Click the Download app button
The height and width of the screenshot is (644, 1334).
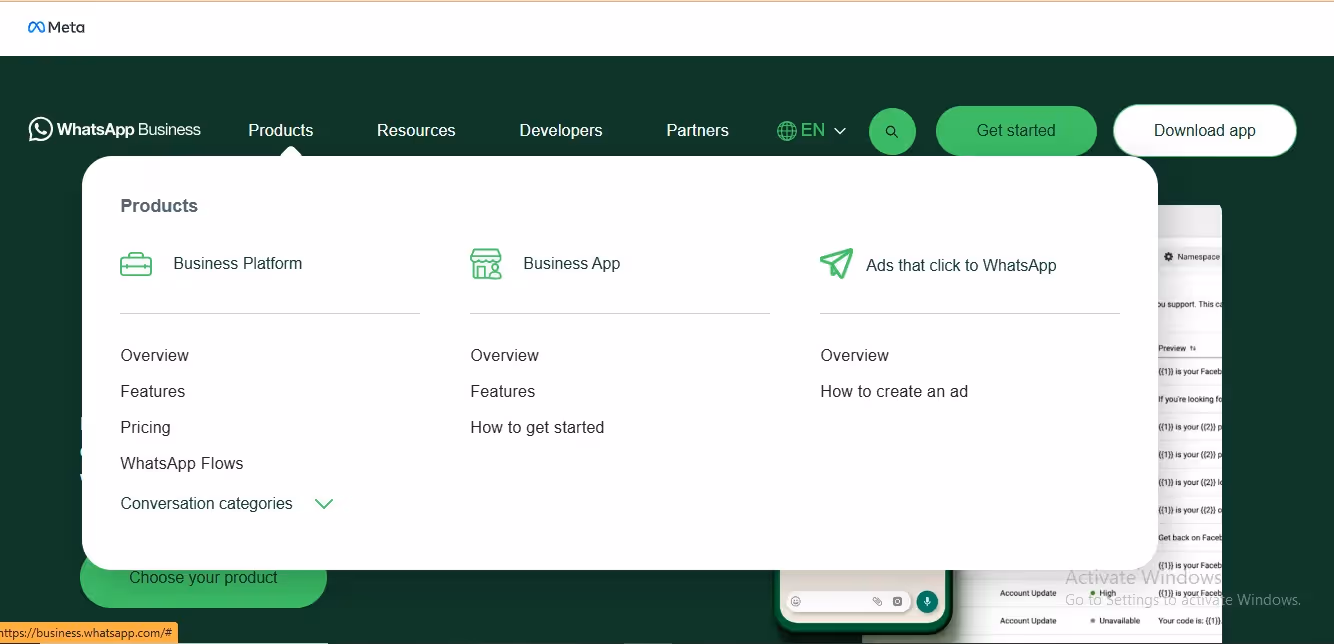point(1205,131)
